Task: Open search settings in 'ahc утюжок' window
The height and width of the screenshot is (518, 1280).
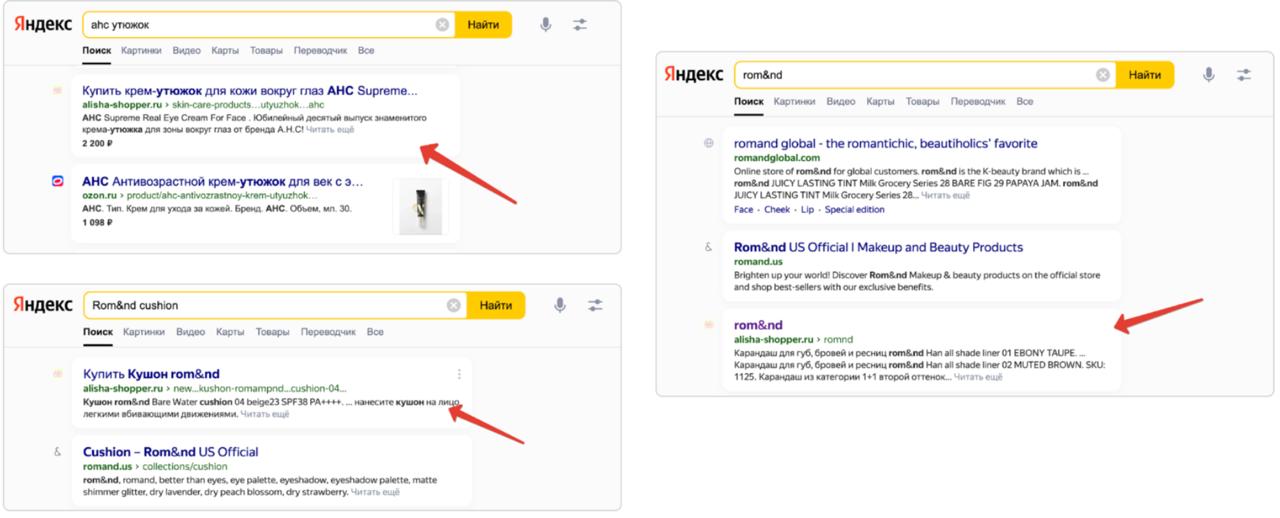Action: click(x=580, y=24)
